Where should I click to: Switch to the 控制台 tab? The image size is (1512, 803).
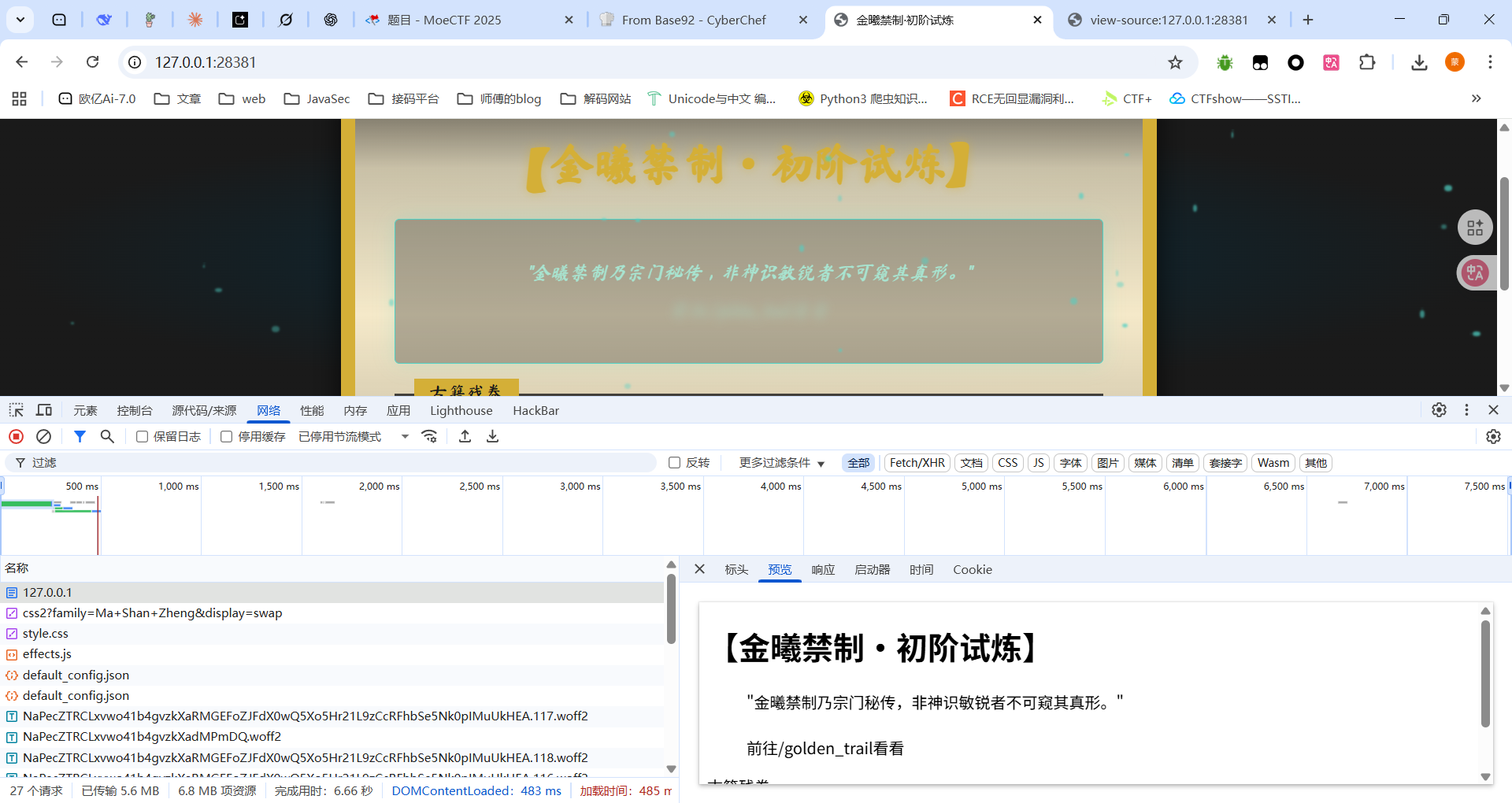[x=135, y=410]
